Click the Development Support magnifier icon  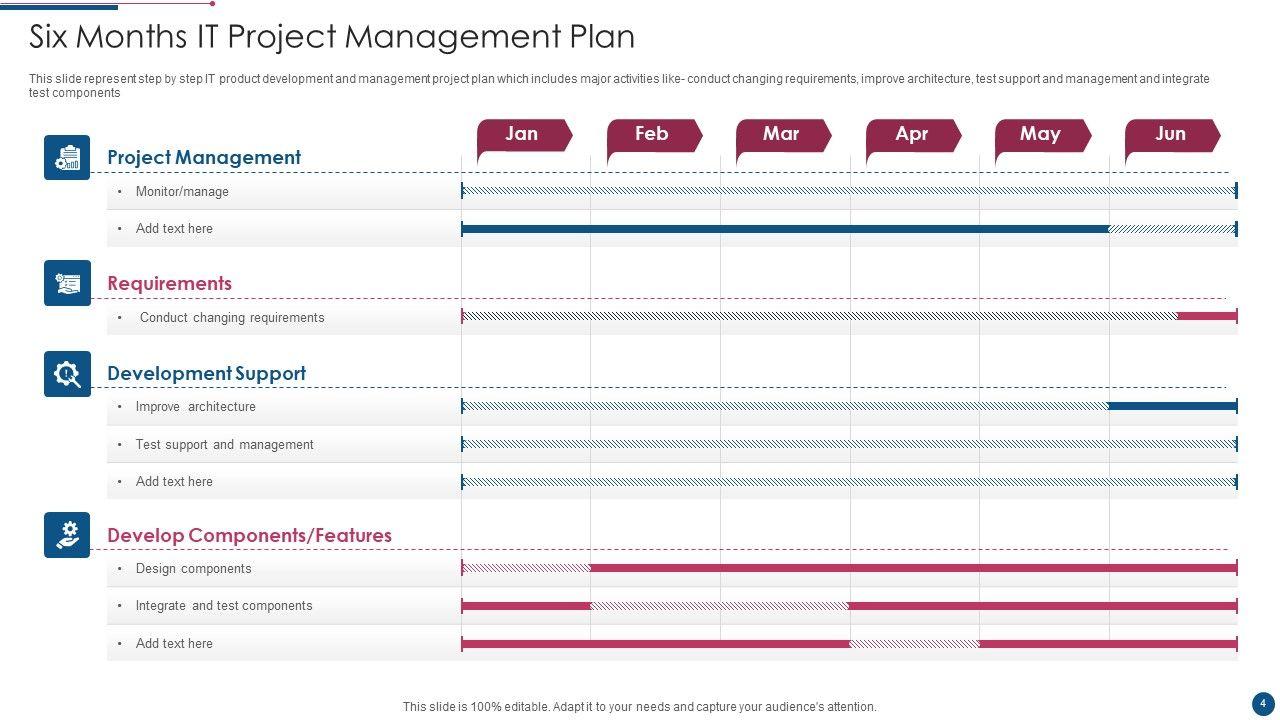(x=67, y=374)
